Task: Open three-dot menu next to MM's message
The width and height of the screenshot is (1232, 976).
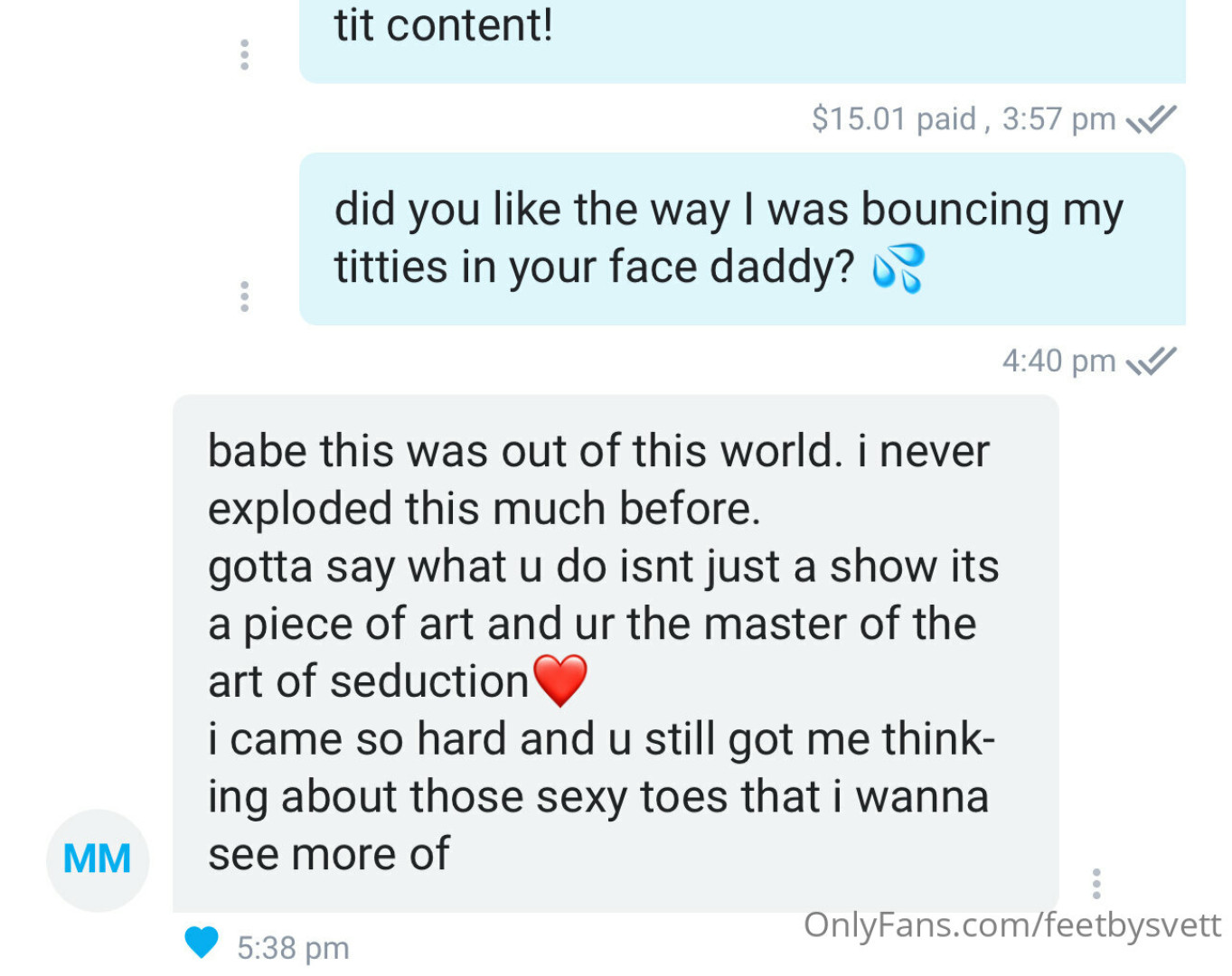Action: (1096, 883)
